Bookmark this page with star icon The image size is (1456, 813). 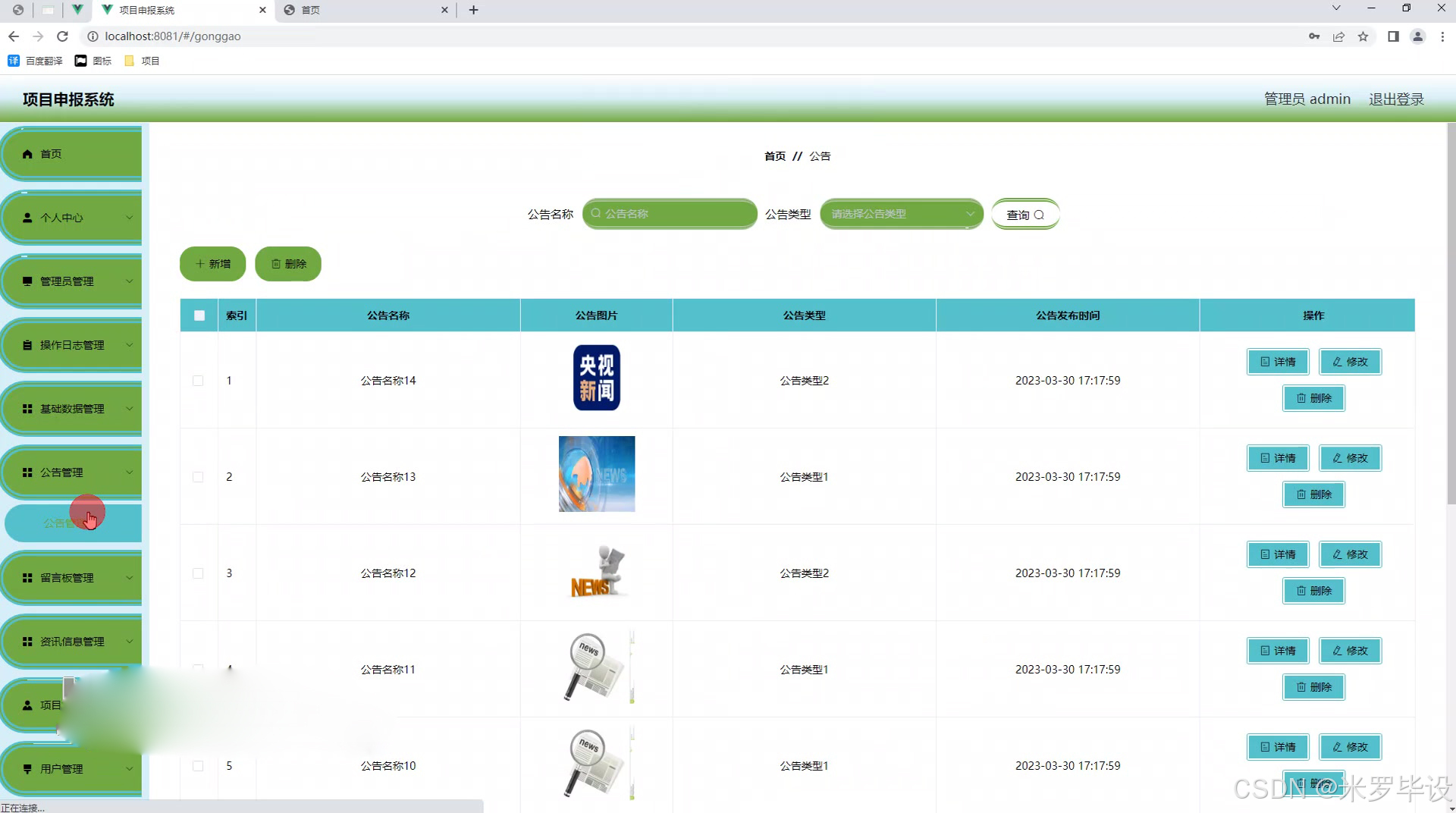[1363, 36]
